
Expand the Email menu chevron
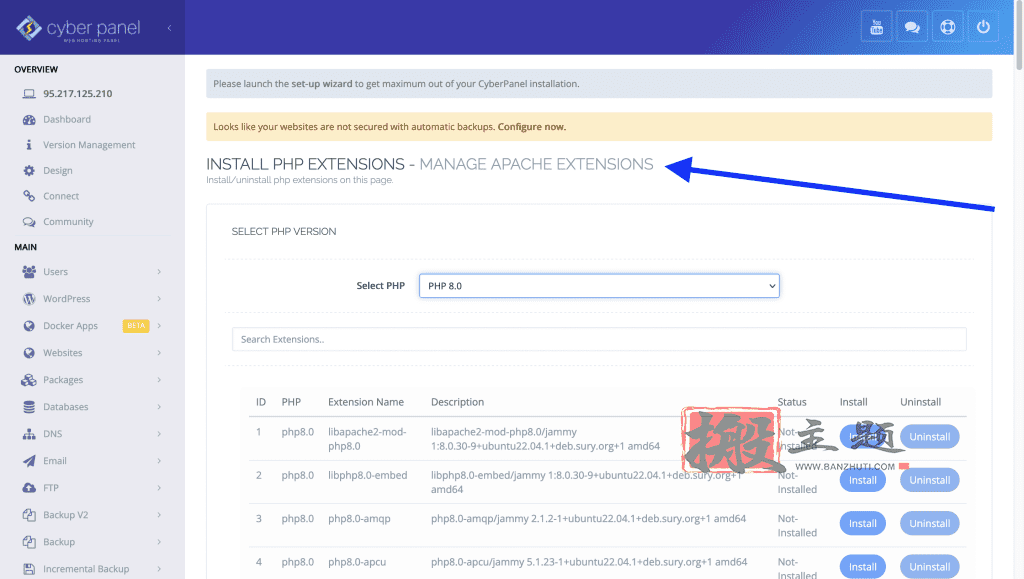tap(159, 461)
